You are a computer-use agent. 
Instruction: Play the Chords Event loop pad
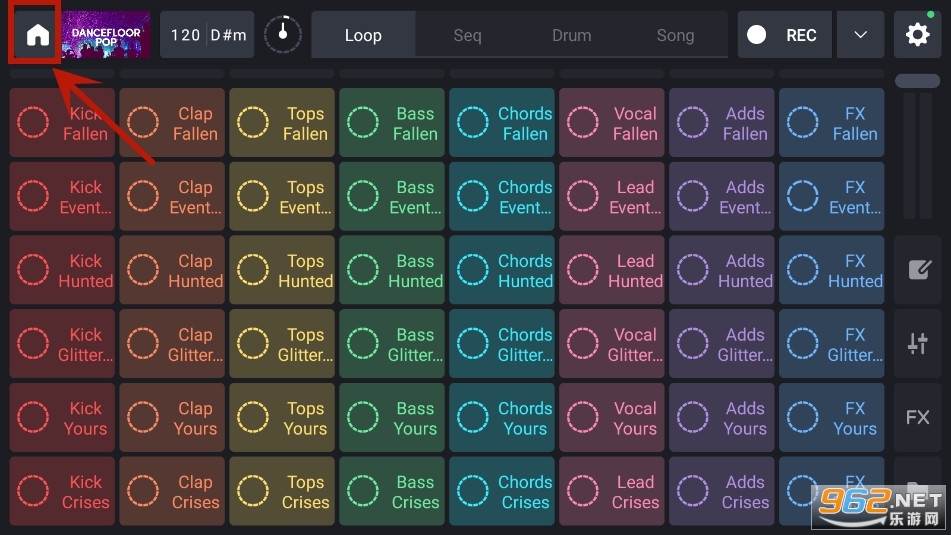pyautogui.click(x=502, y=197)
